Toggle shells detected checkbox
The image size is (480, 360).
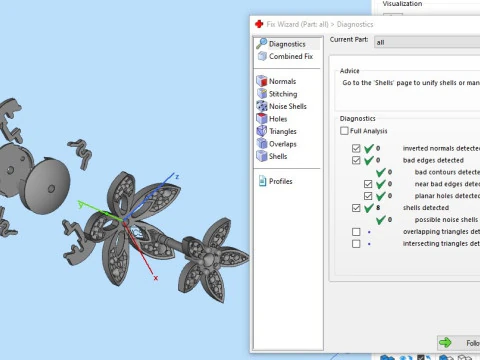tap(356, 208)
